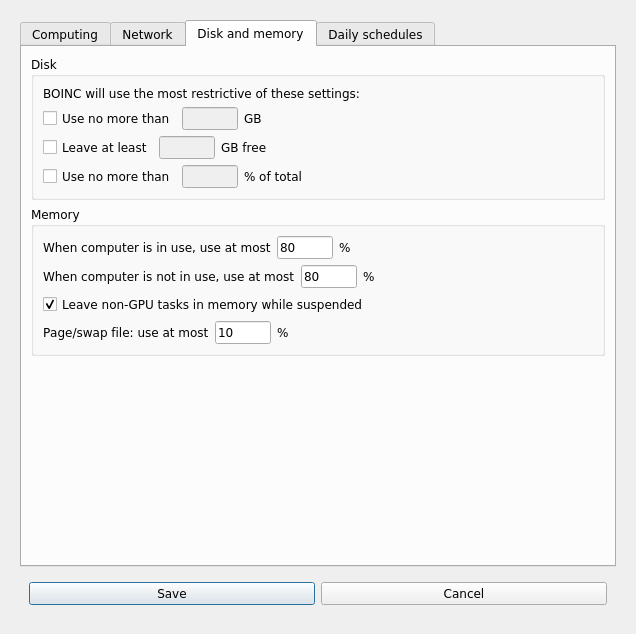Click the '% of total' disk input box
636x634 pixels.
click(210, 176)
